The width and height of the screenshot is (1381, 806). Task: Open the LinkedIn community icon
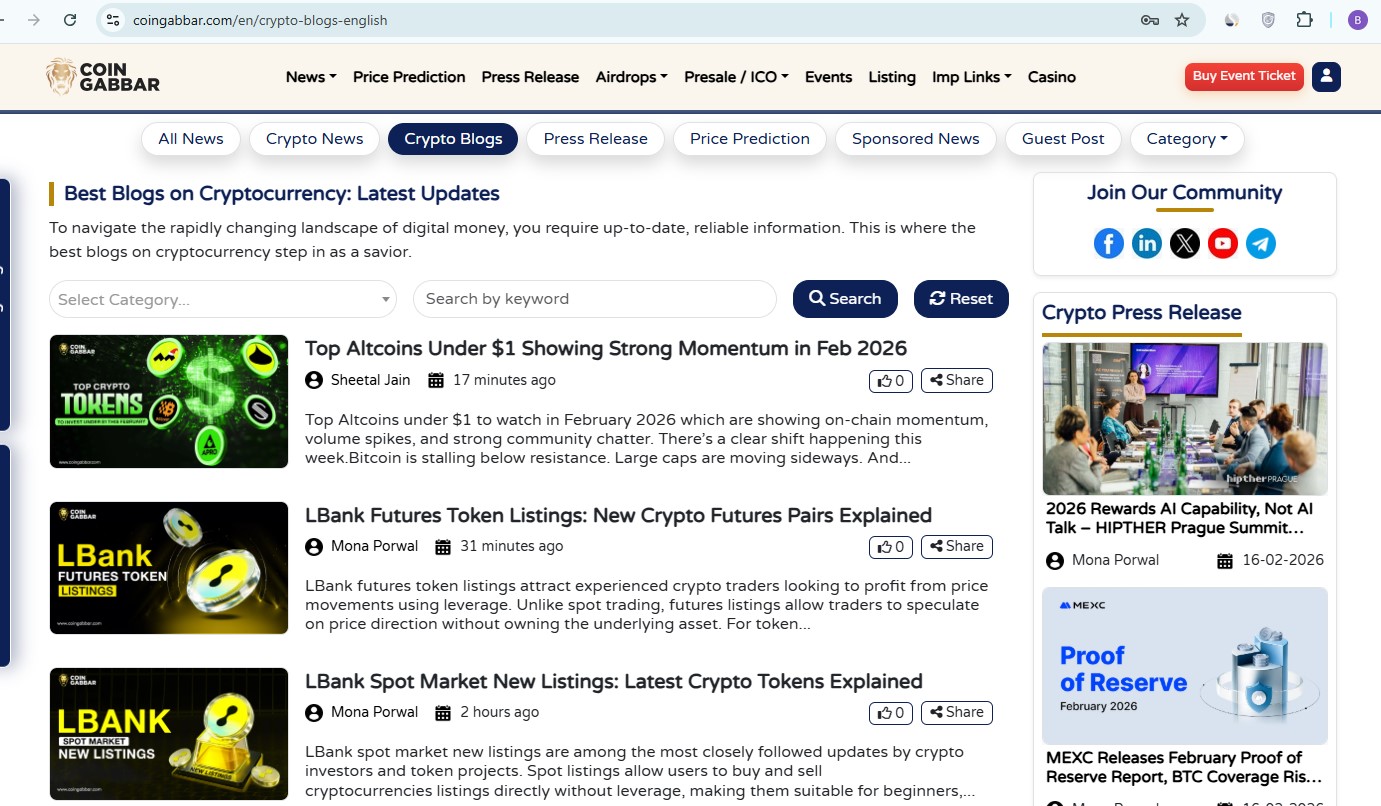[1147, 243]
